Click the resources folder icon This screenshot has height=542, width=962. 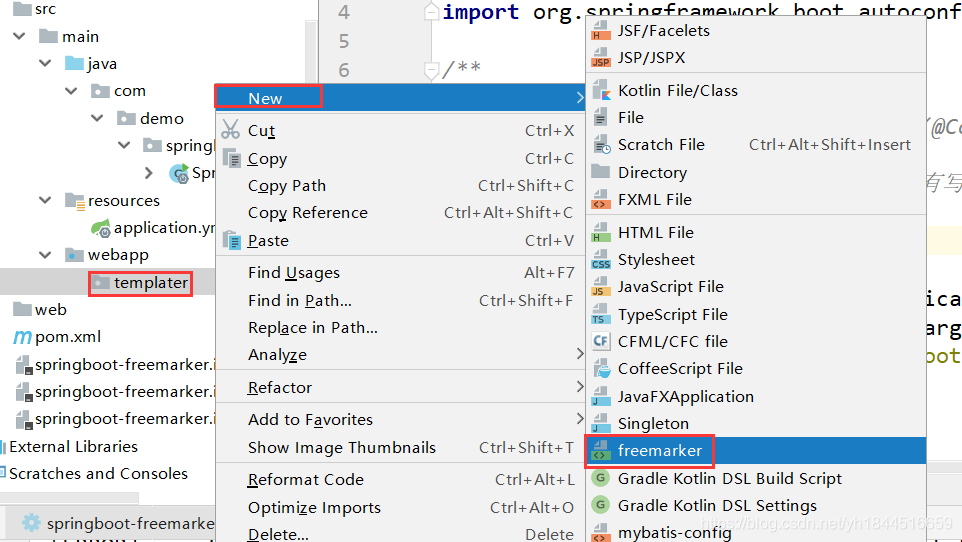point(75,201)
